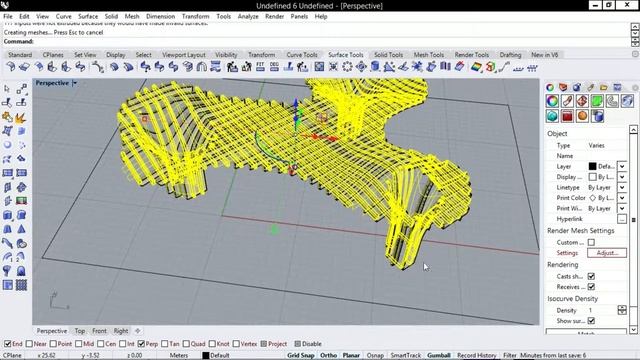Screen dimensions: 640x360
Task: Toggle Gumball in status bar
Action: click(x=439, y=355)
